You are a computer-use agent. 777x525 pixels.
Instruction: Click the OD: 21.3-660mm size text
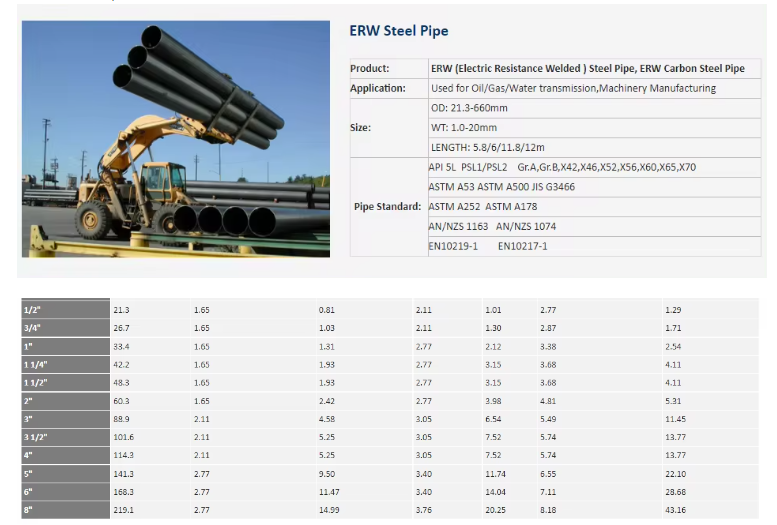click(x=469, y=108)
